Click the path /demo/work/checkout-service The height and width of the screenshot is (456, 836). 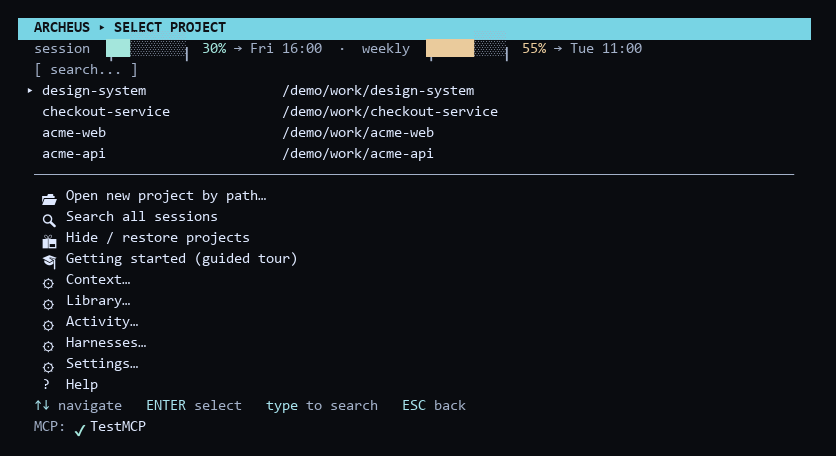tap(390, 111)
